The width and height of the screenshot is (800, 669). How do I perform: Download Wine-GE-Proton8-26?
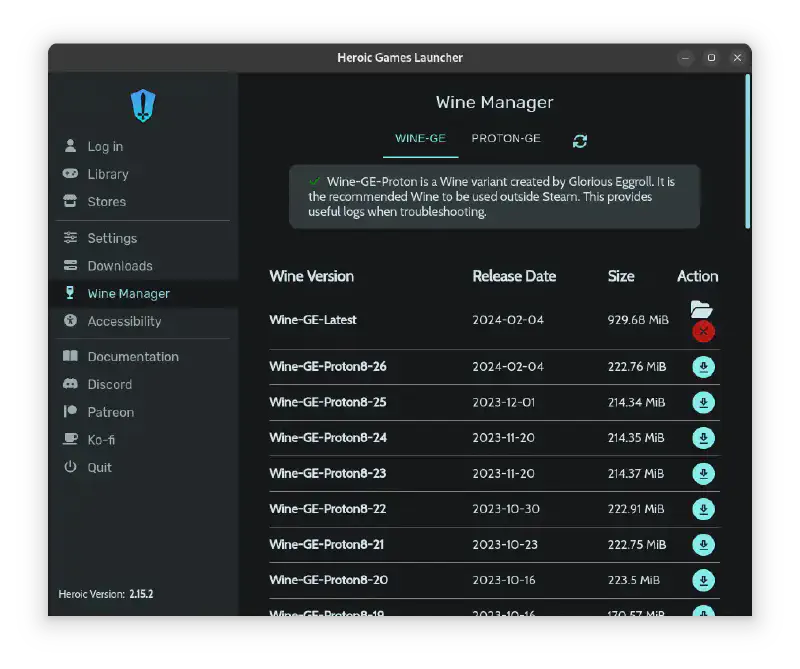point(704,367)
